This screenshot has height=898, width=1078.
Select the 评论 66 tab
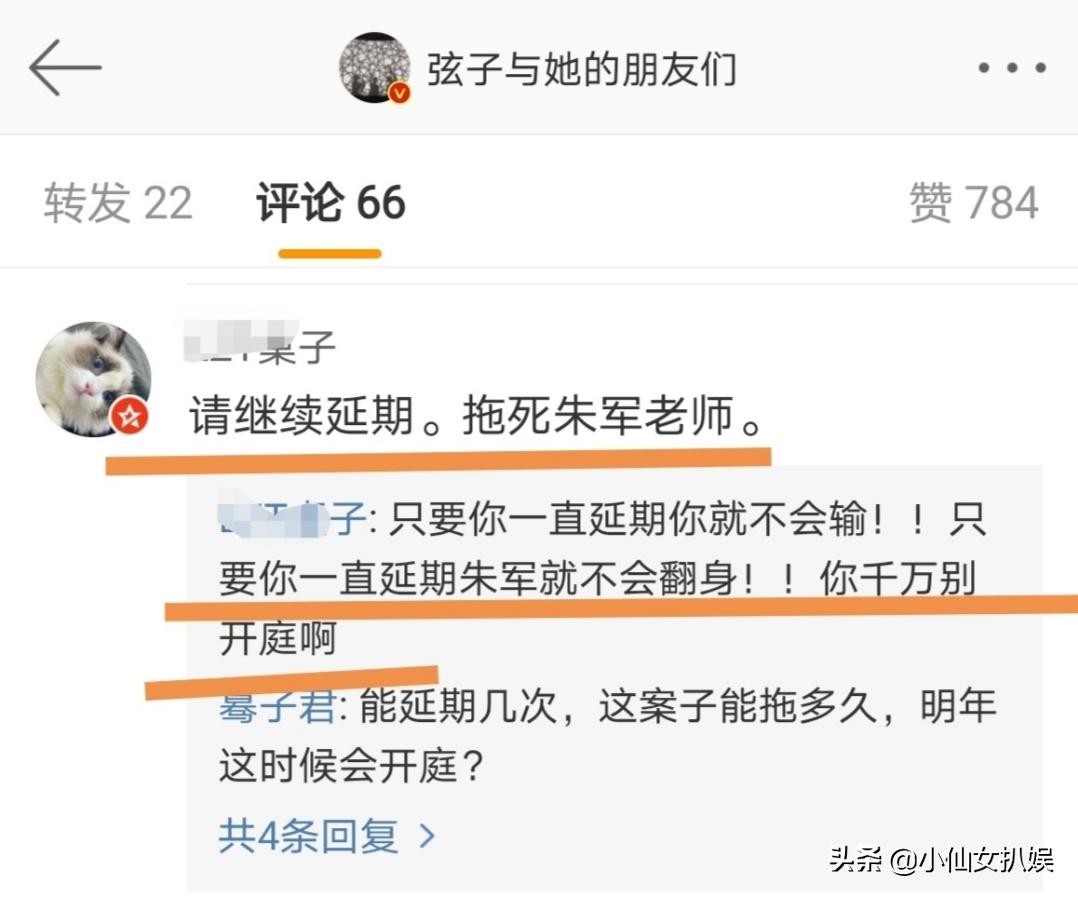point(331,203)
